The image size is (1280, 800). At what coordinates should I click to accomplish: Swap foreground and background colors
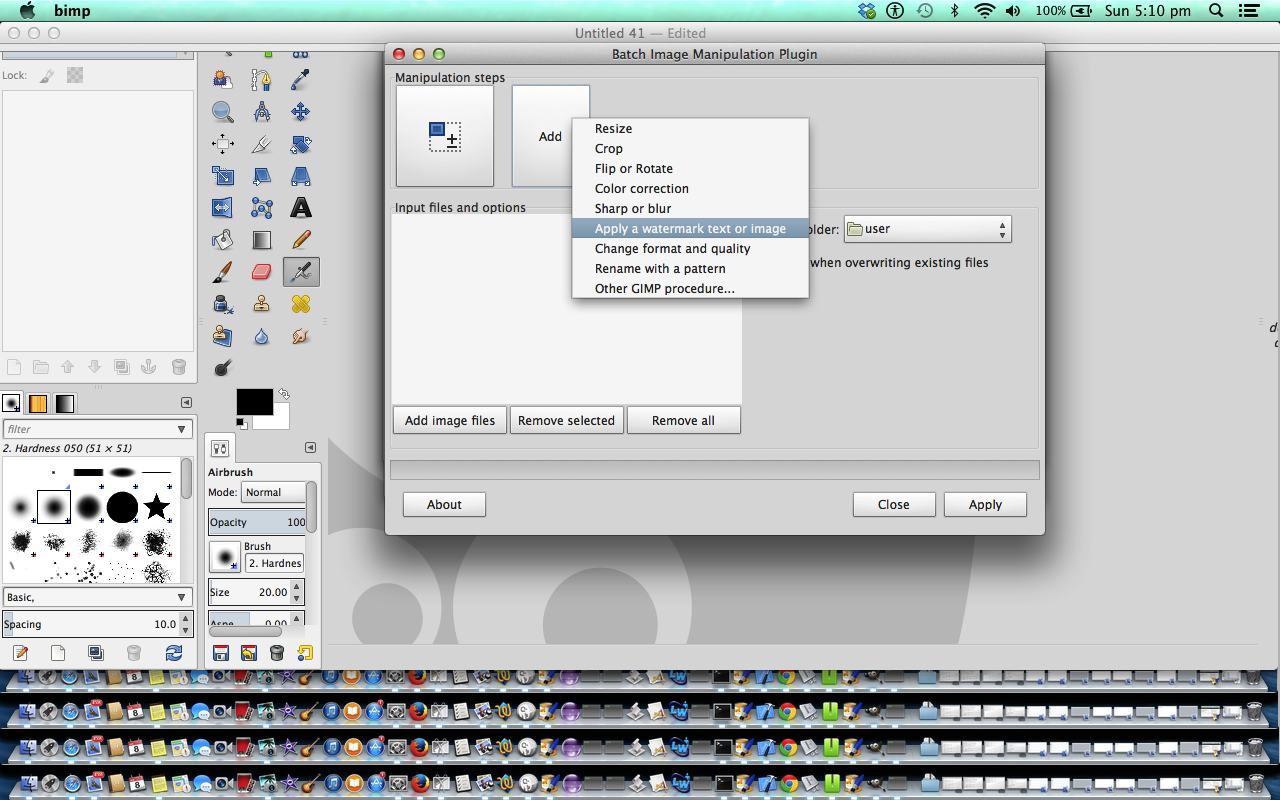(x=284, y=394)
